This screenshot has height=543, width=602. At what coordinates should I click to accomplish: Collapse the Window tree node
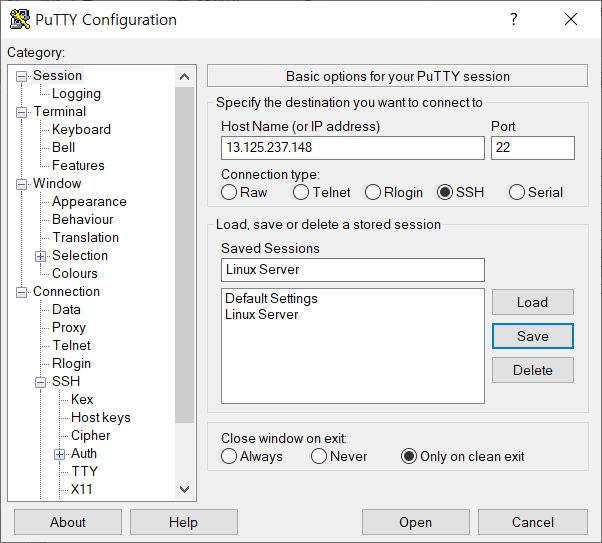[22, 184]
